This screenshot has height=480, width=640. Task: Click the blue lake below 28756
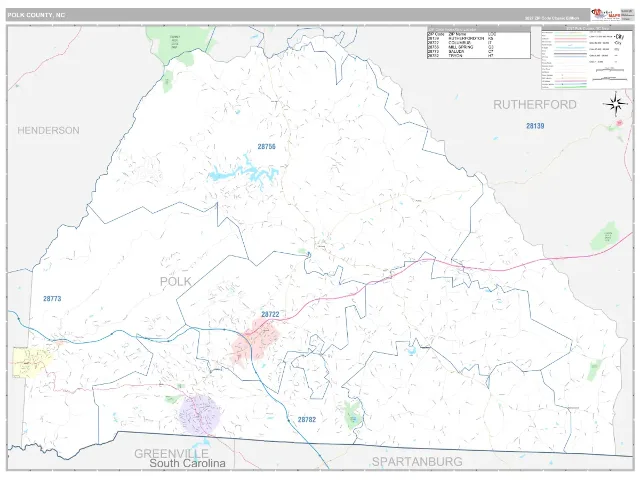click(245, 171)
